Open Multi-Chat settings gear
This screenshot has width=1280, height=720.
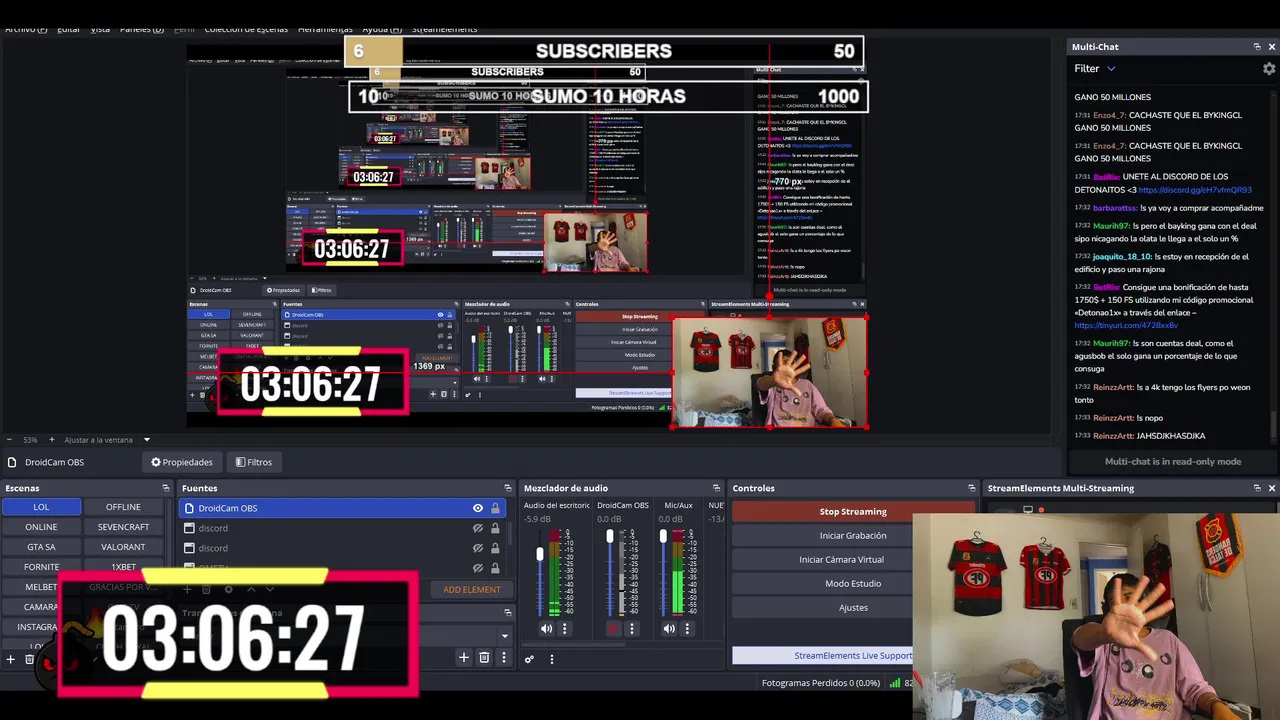[x=1269, y=69]
